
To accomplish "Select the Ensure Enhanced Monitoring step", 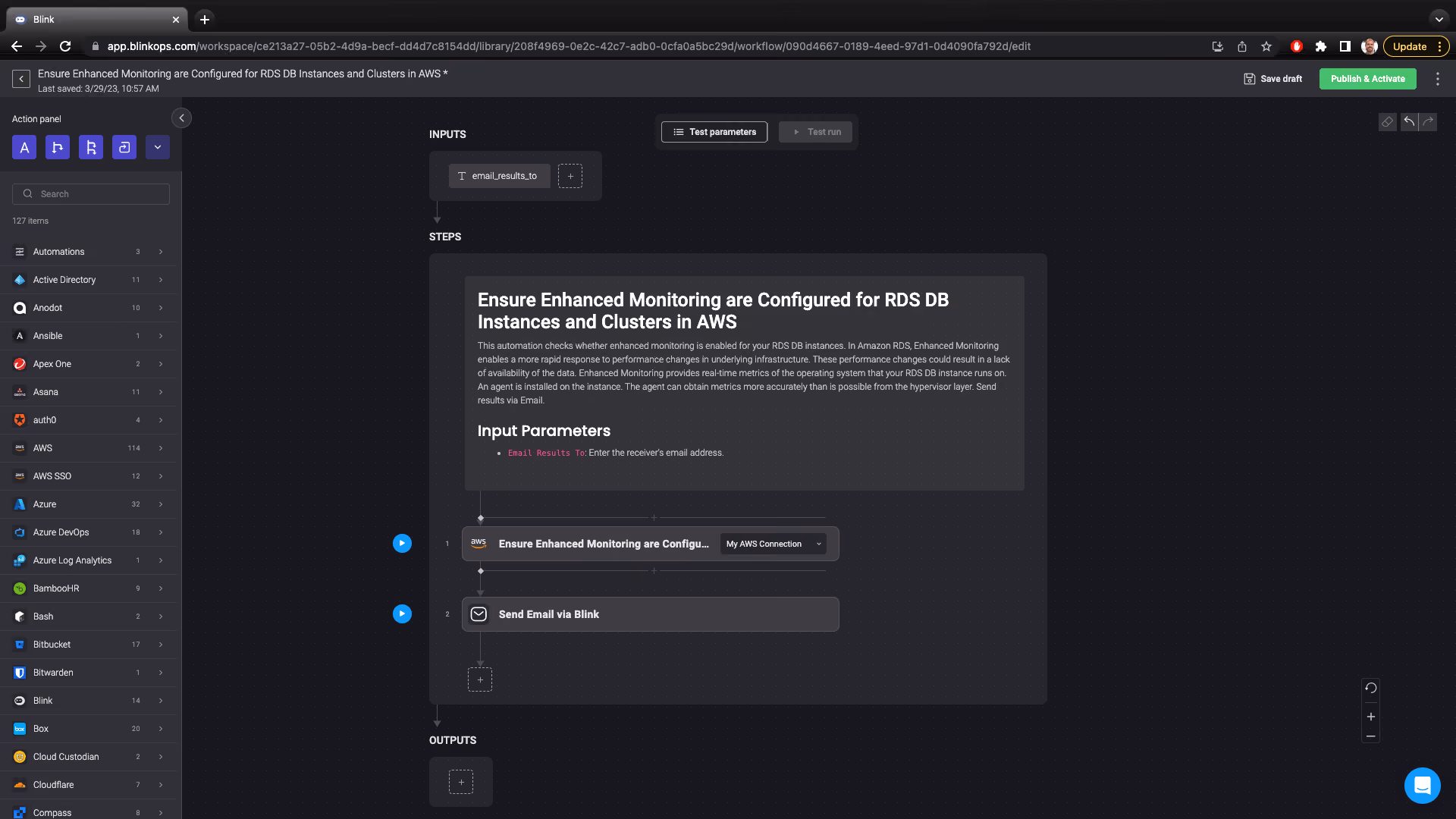I will coord(650,544).
